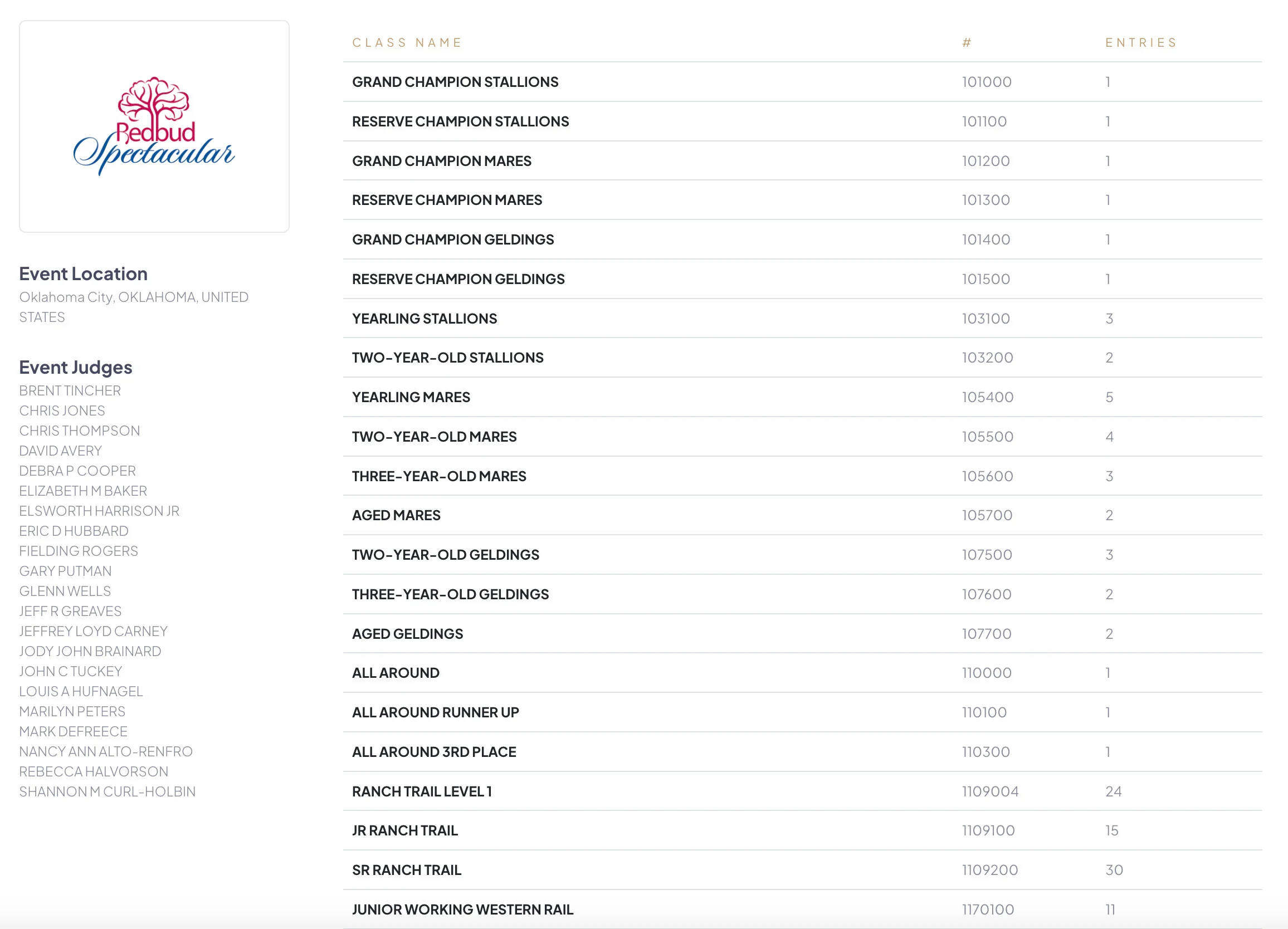The height and width of the screenshot is (929, 1288).
Task: Open the ALL AROUND RUNNER UP class
Action: 435,712
